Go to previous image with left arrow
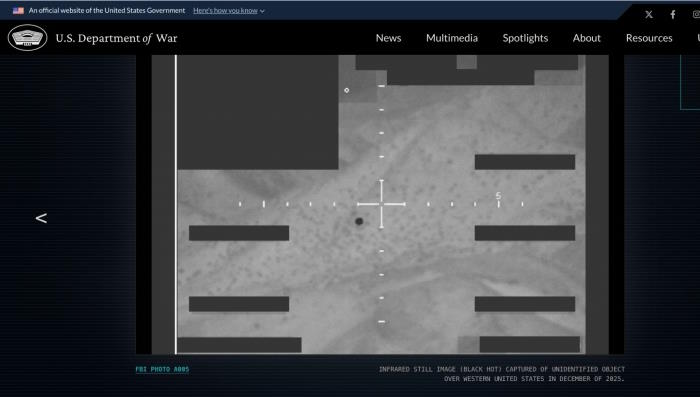Viewport: 700px width, 397px height. (x=41, y=218)
